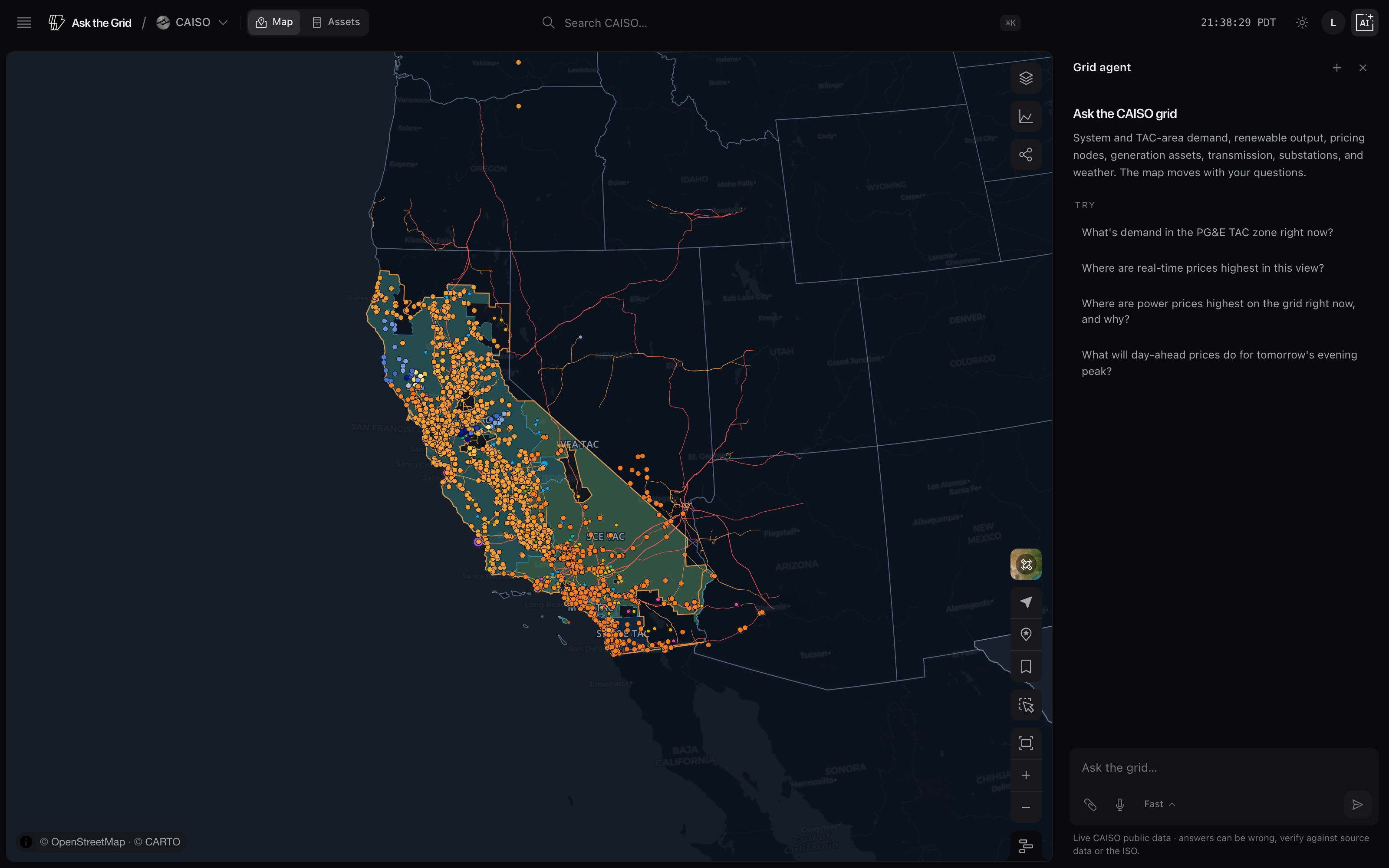
Task: Zoom out on the map
Action: pyautogui.click(x=1026, y=807)
